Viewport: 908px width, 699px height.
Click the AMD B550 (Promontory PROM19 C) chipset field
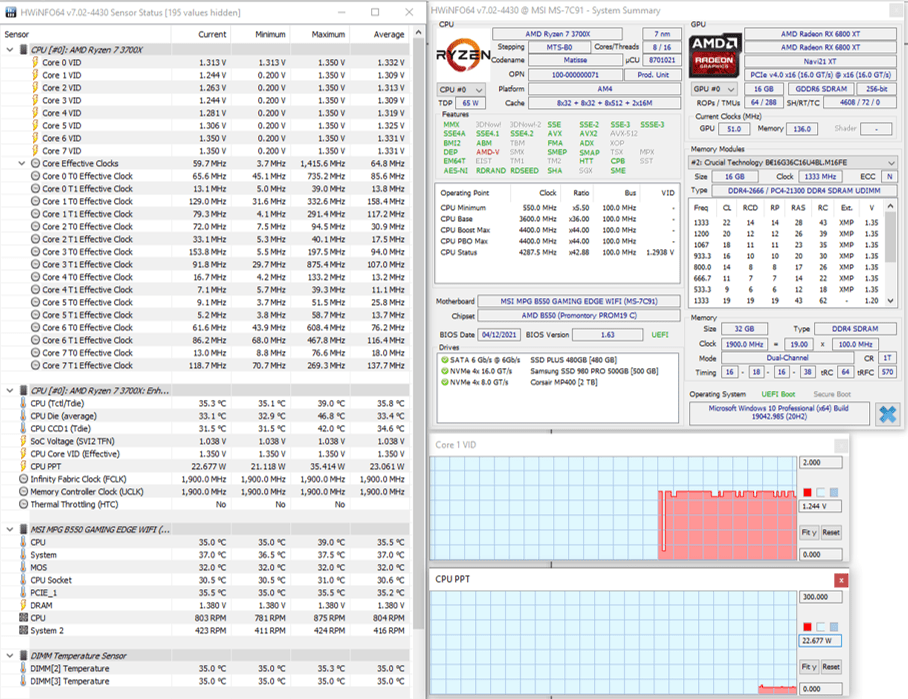click(x=579, y=316)
